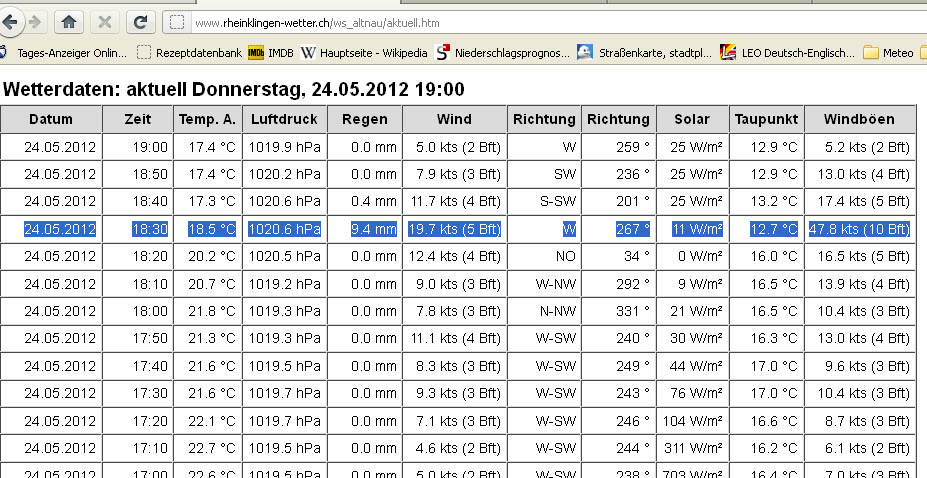
Task: Open the Rezeptdatenbank bookmark
Action: point(189,53)
